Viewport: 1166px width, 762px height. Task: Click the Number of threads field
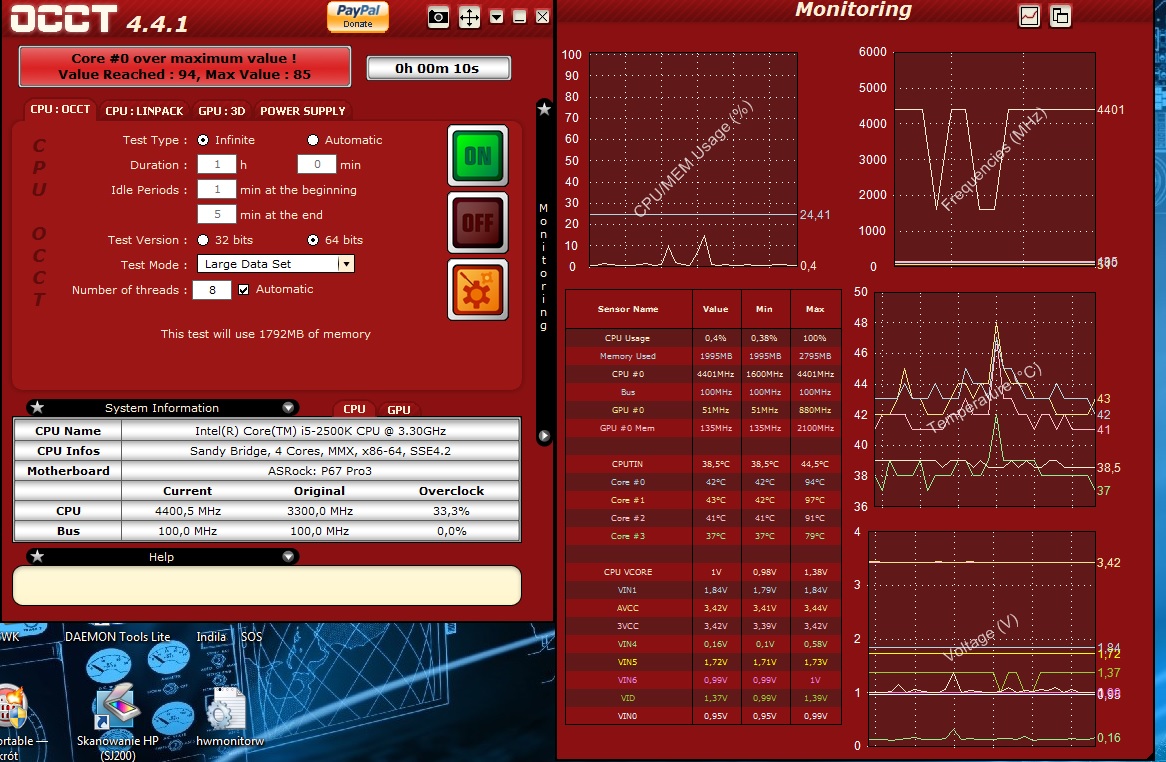212,290
